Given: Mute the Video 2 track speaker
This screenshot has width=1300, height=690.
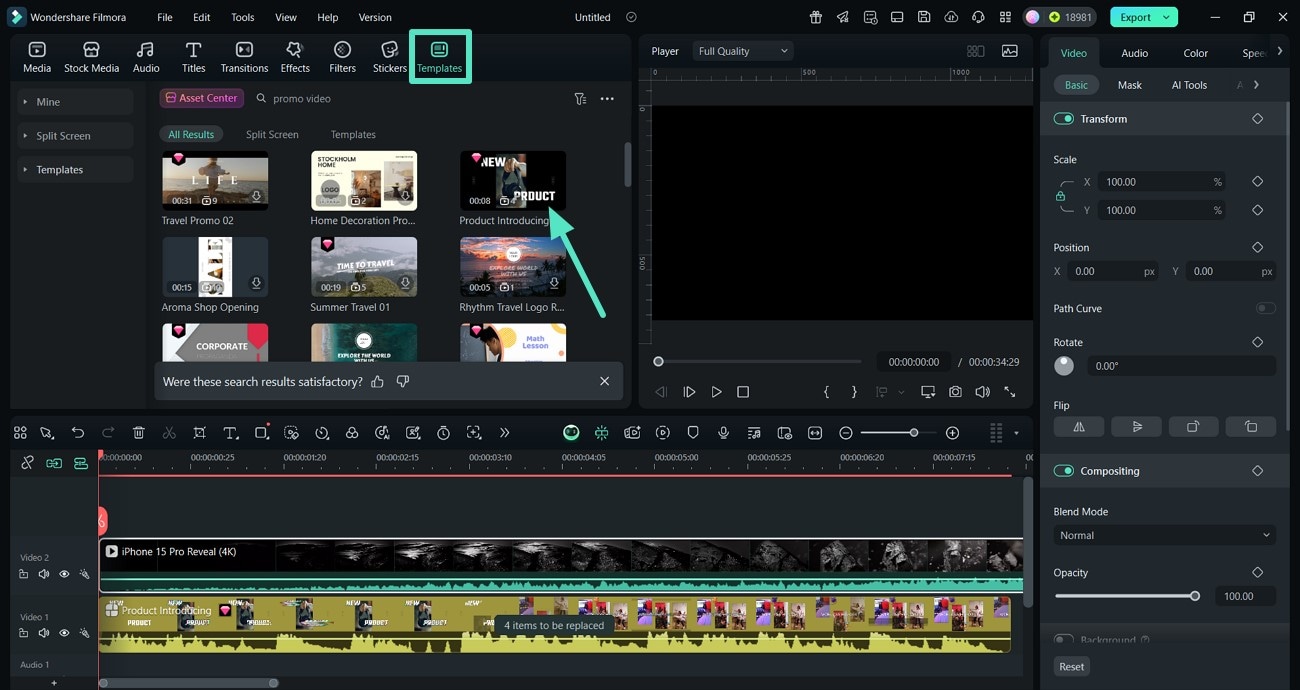Looking at the screenshot, I should click(44, 574).
